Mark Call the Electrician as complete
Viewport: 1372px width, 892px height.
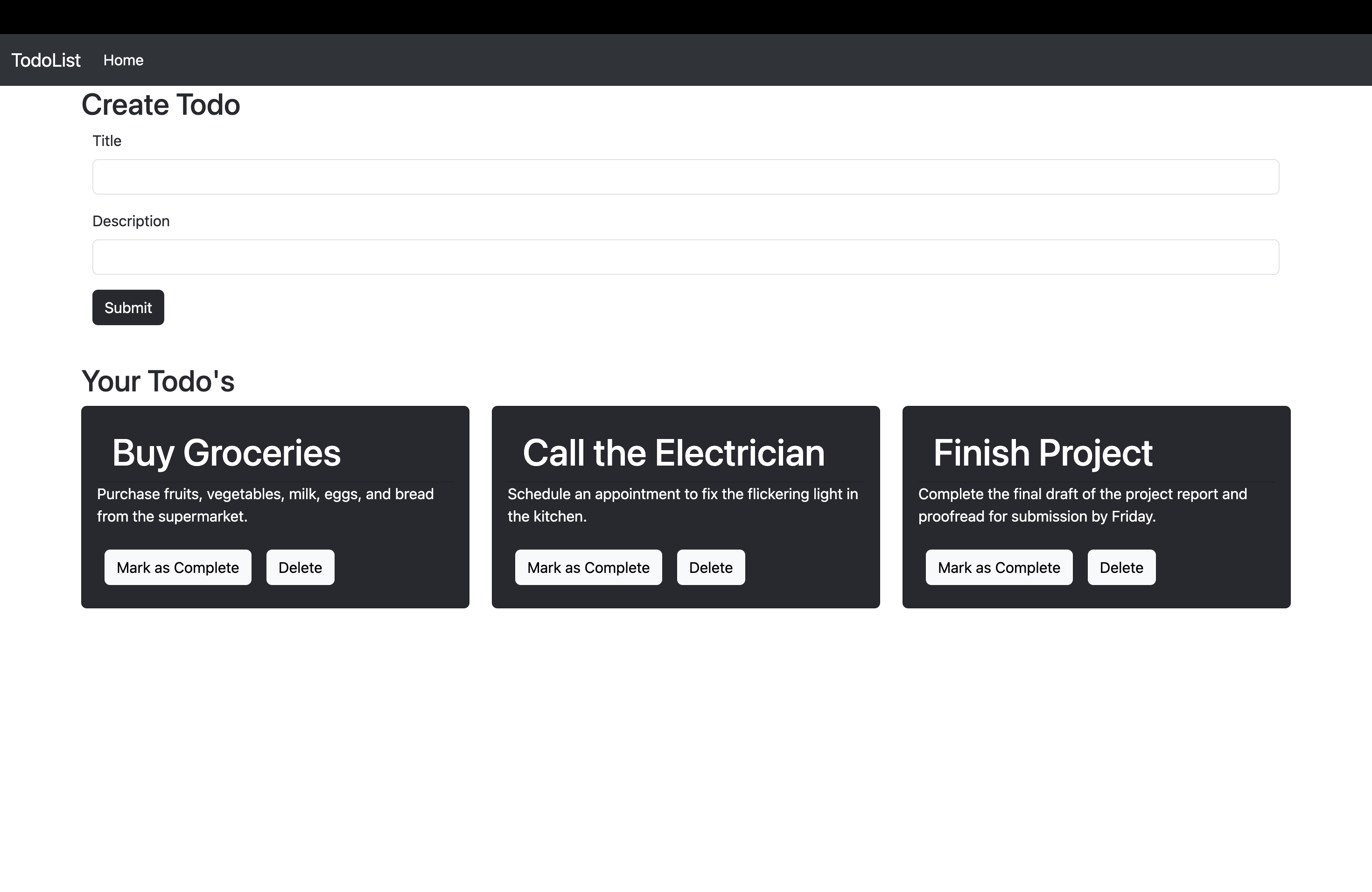588,568
